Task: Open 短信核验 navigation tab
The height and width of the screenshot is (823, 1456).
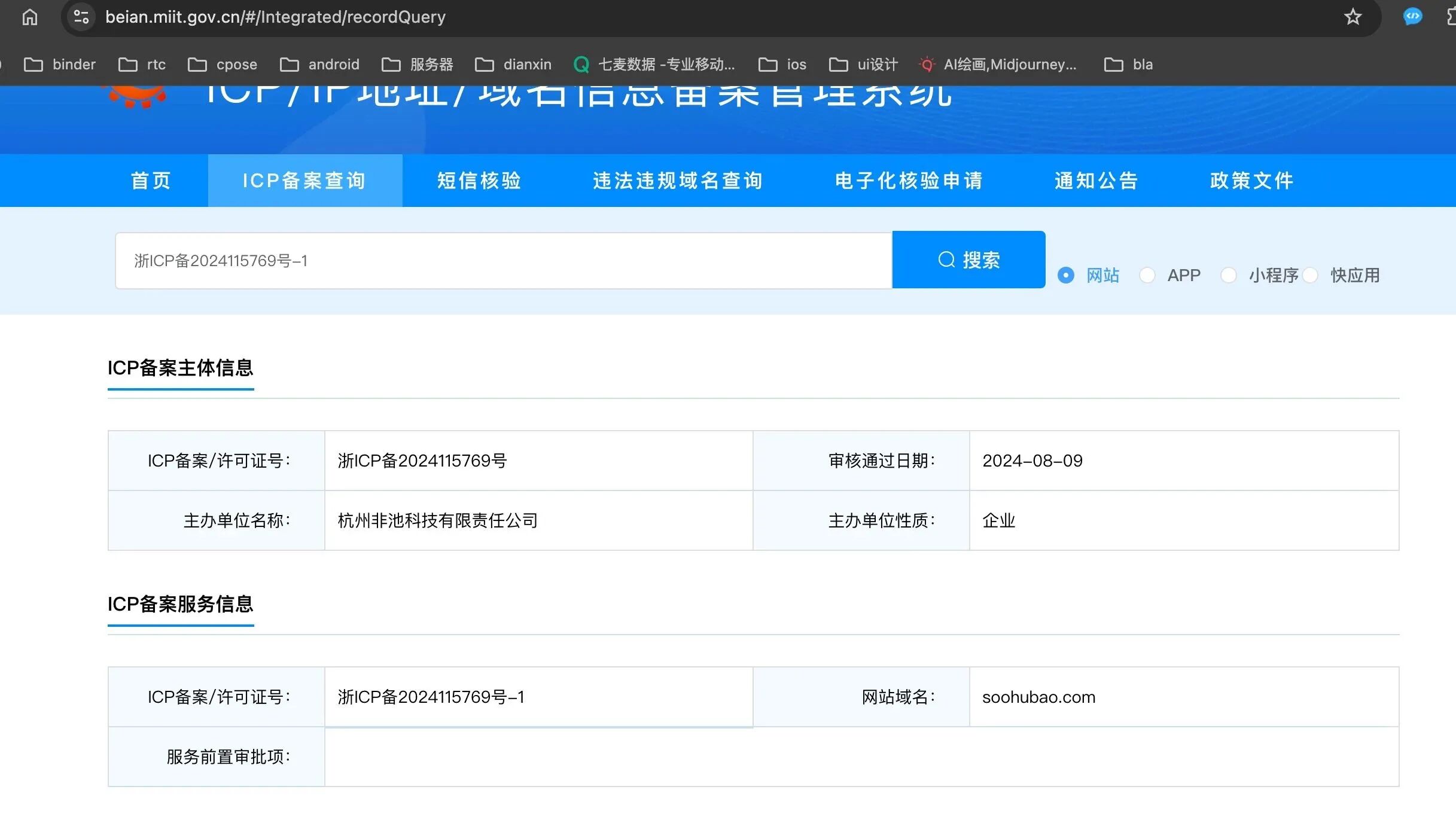Action: (479, 181)
